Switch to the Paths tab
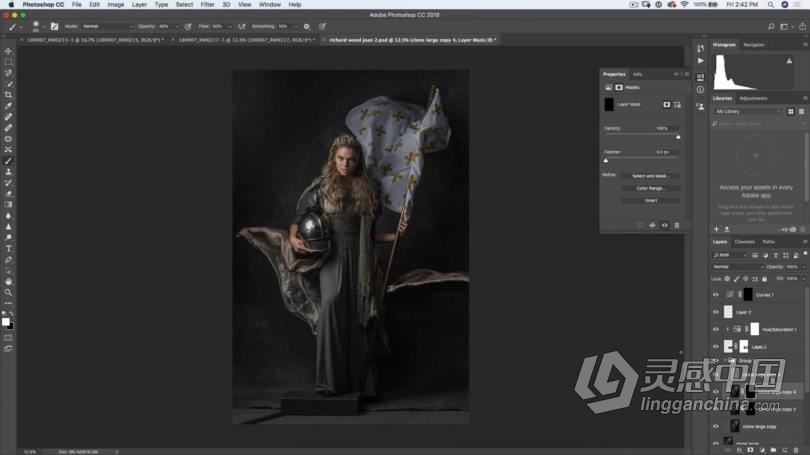 [x=769, y=242]
